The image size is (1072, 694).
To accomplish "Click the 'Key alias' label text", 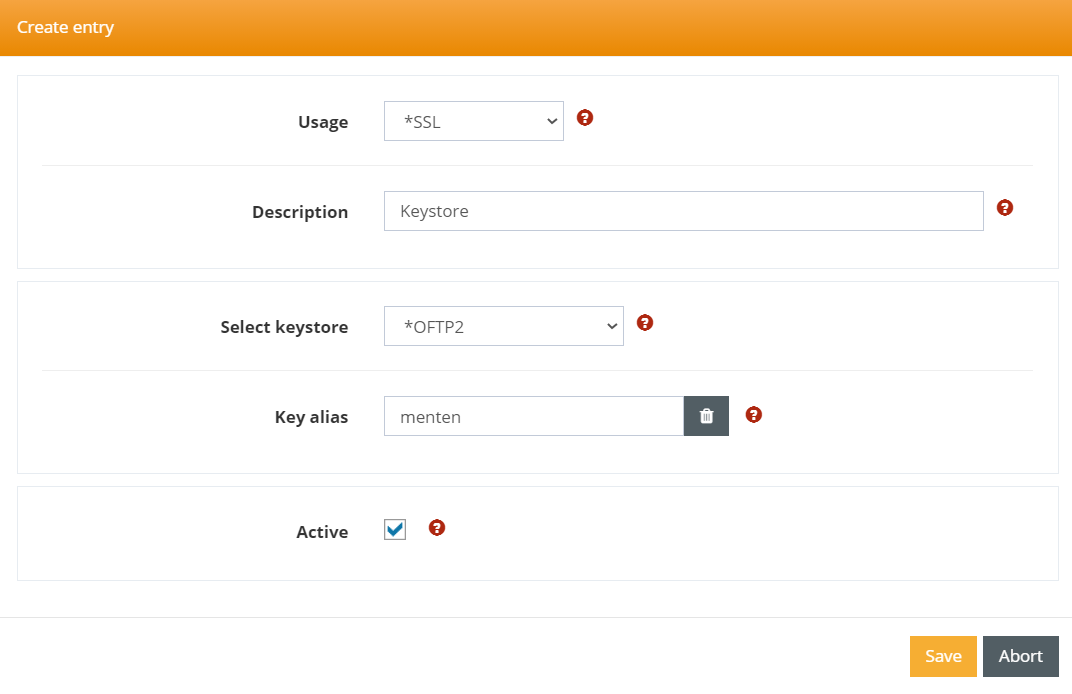I will point(311,417).
